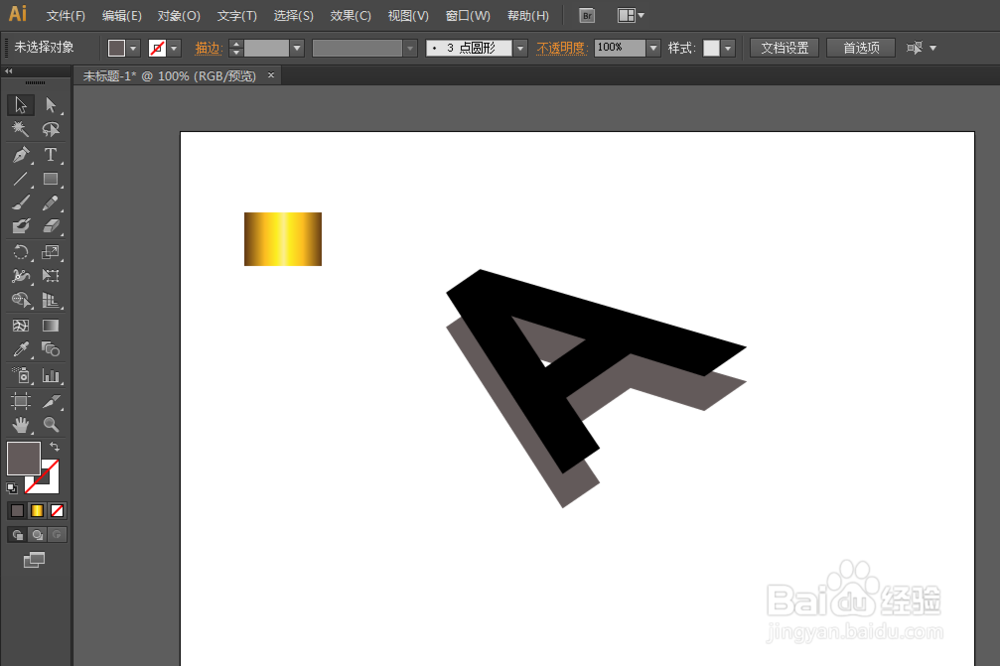Open variable width profile dropdown

(x=410, y=48)
